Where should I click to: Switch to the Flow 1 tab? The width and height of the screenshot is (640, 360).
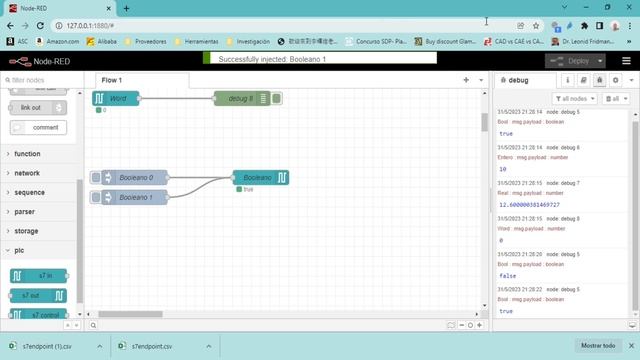coord(141,80)
